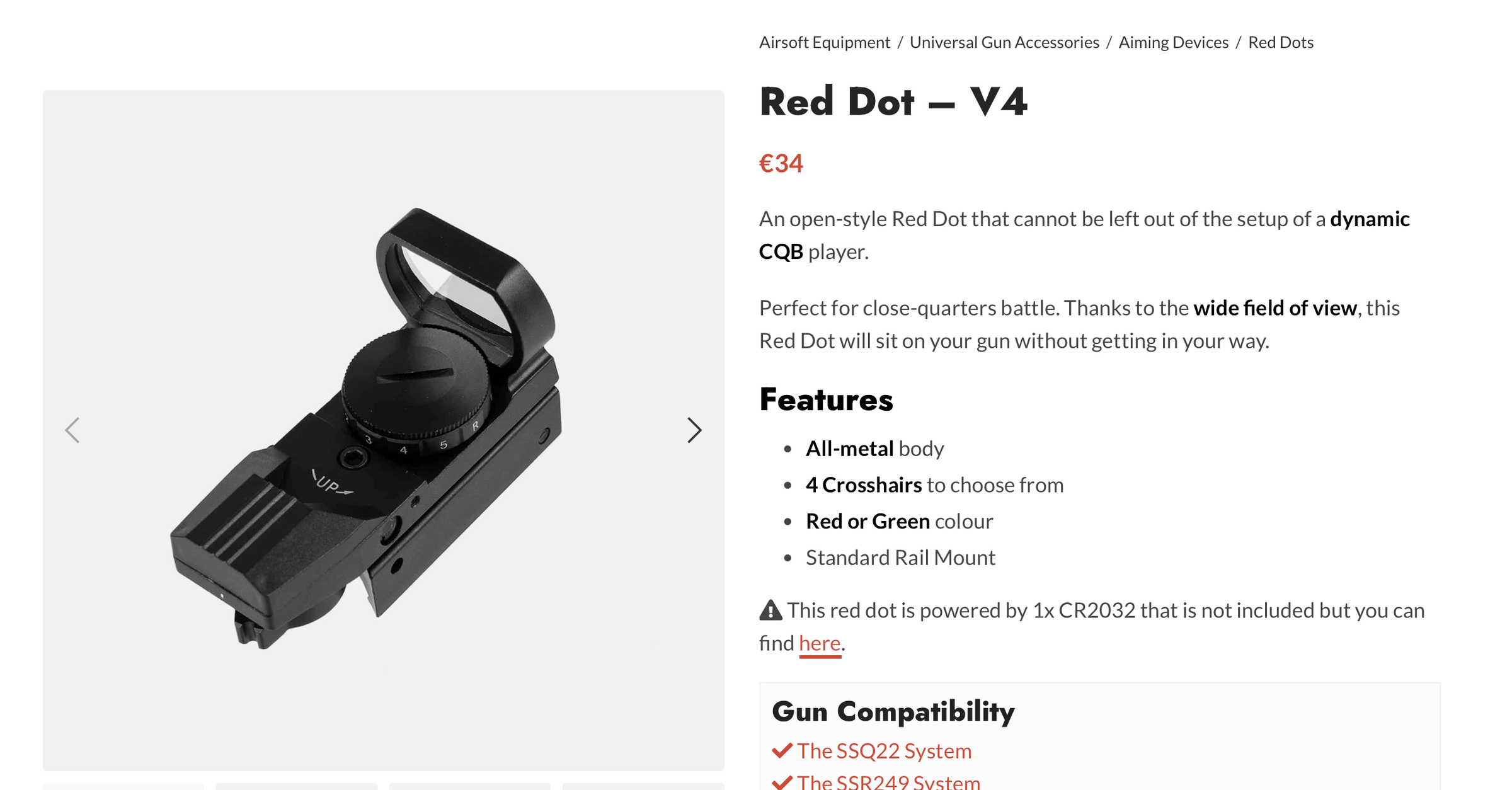
Task: Click the SSQ22 checkmark icon
Action: tap(782, 751)
